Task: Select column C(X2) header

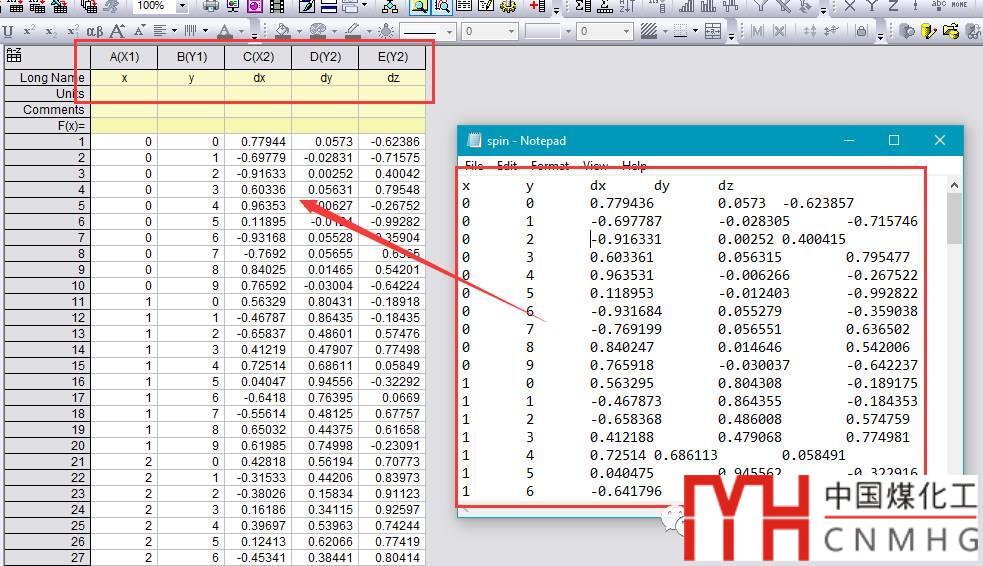Action: coord(258,56)
